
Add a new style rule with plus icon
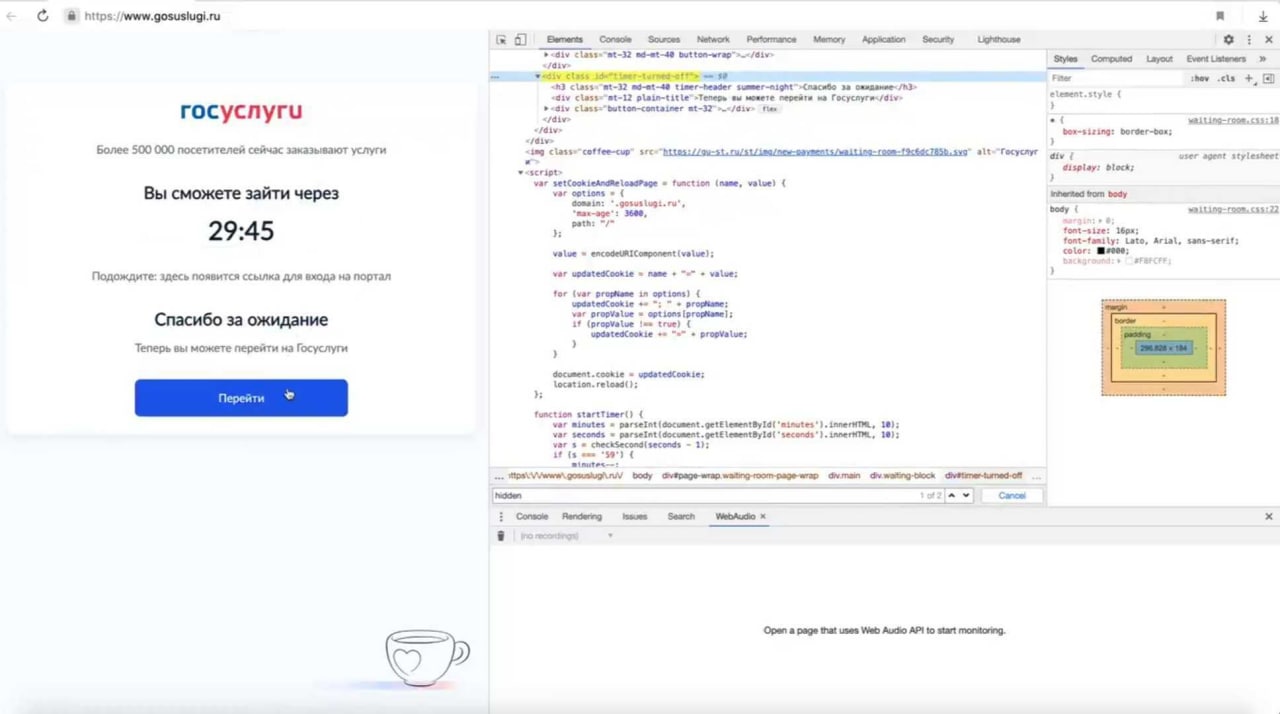(1249, 78)
